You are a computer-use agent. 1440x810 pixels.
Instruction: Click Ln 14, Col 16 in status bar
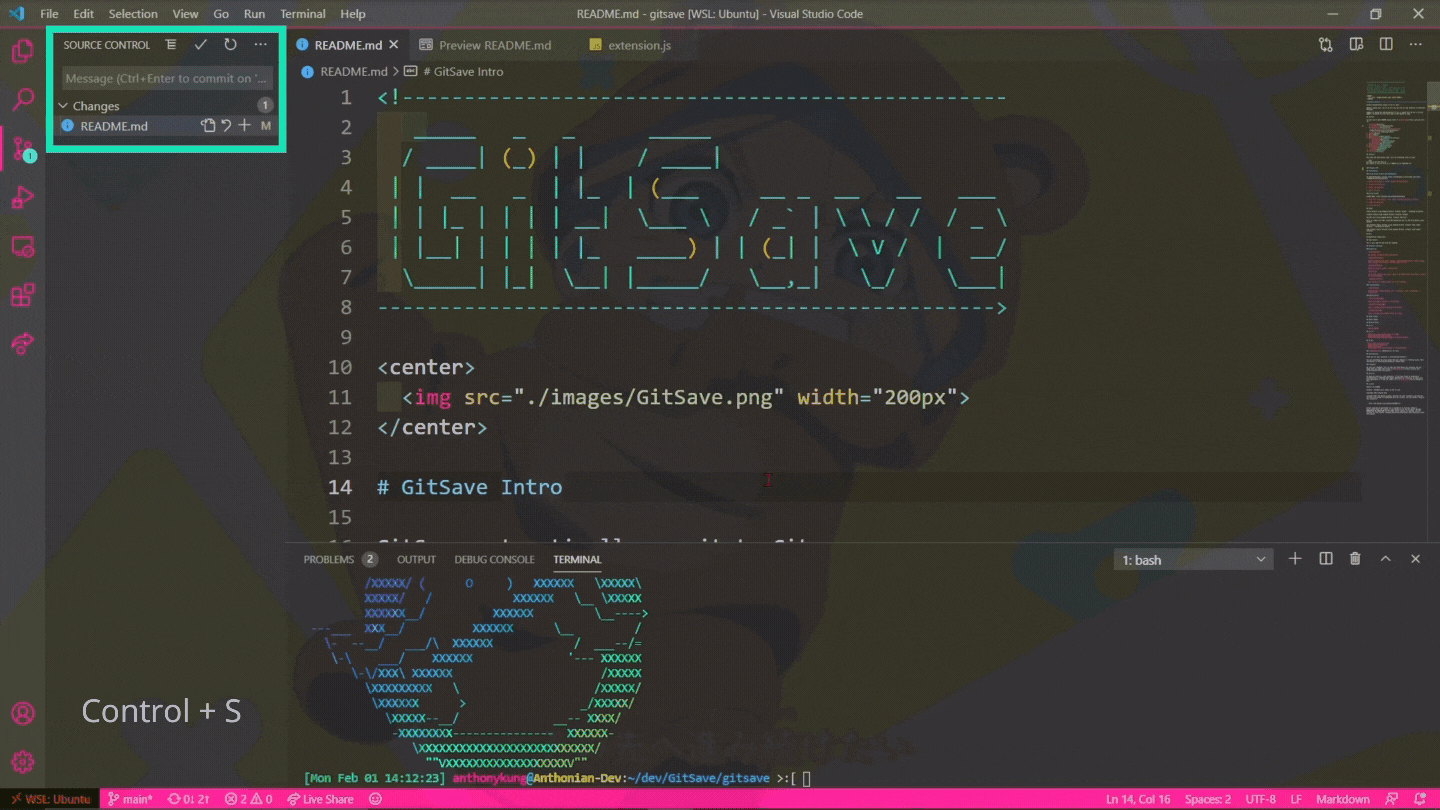click(1140, 799)
